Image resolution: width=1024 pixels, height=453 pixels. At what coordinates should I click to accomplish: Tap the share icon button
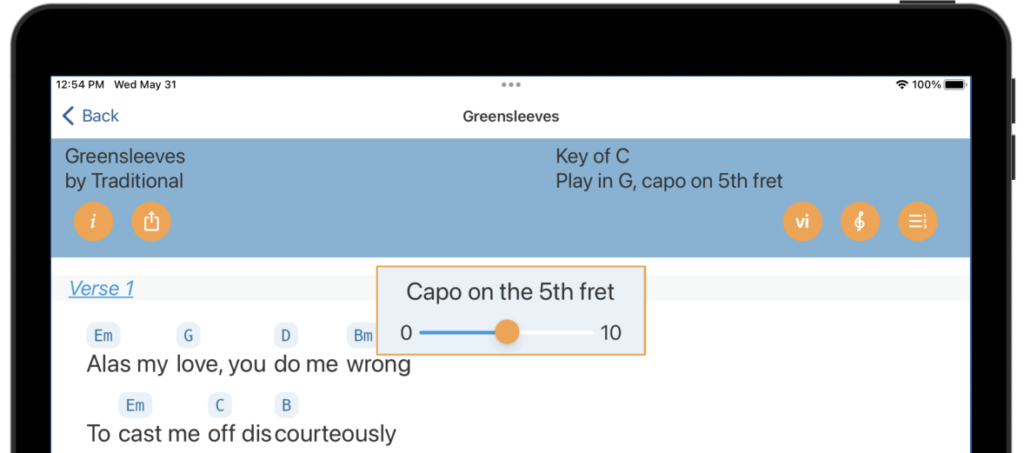(x=151, y=222)
